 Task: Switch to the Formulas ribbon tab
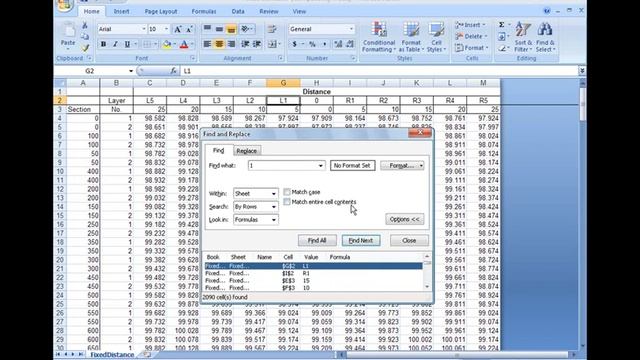204,11
